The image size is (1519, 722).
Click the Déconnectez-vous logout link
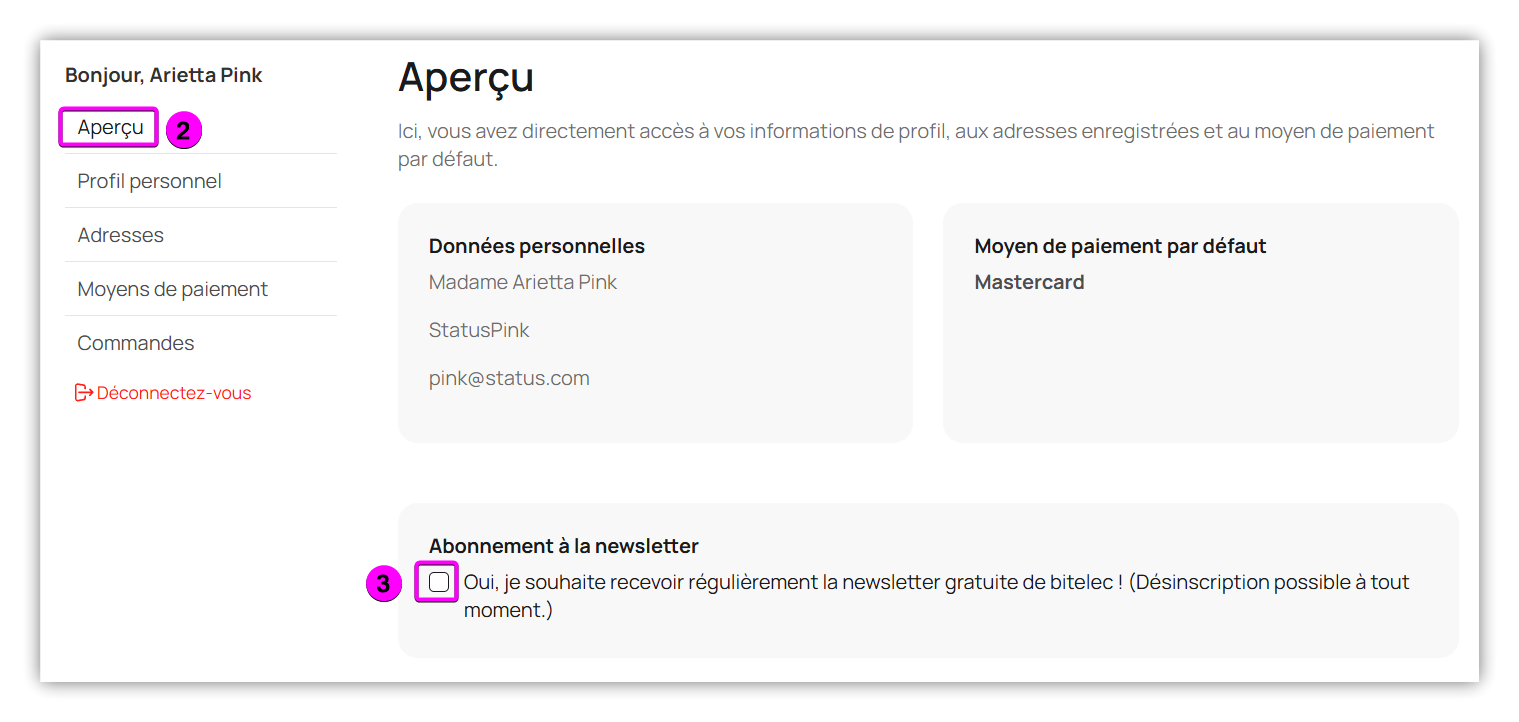tap(174, 393)
